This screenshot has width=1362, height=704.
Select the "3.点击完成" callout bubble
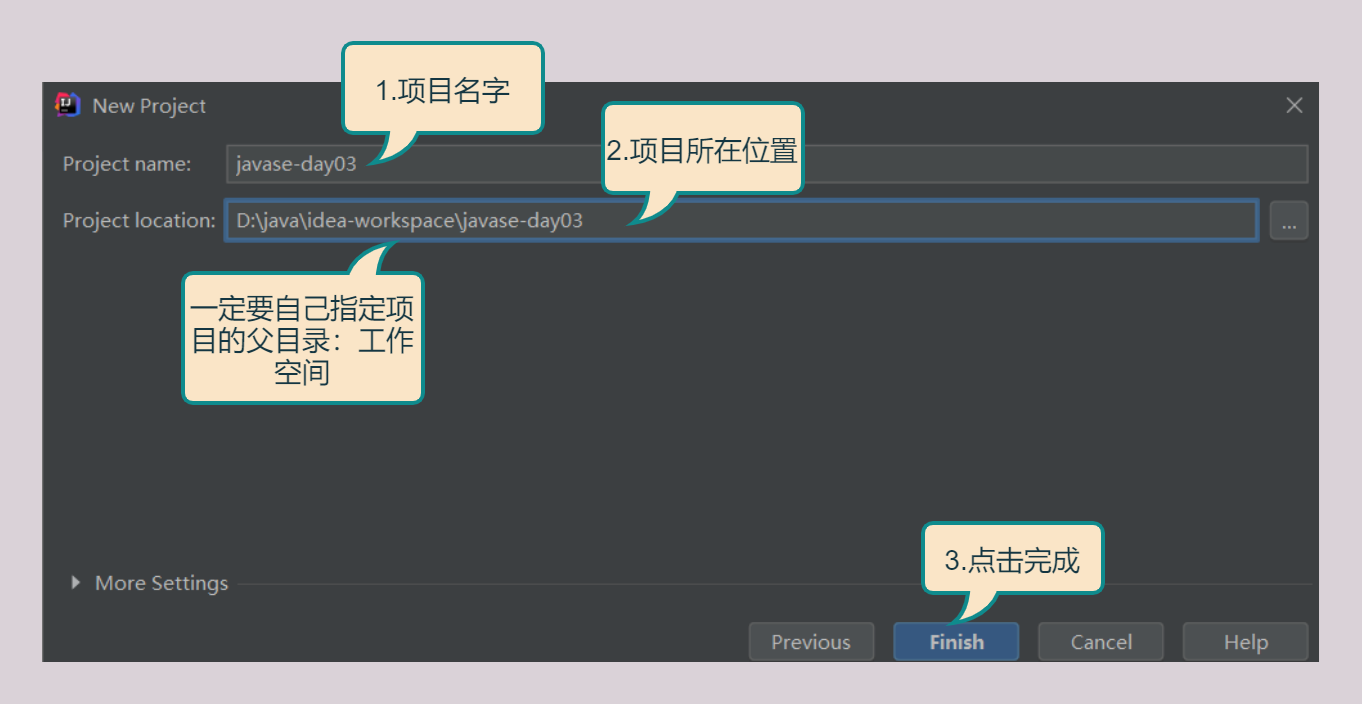click(x=1012, y=560)
